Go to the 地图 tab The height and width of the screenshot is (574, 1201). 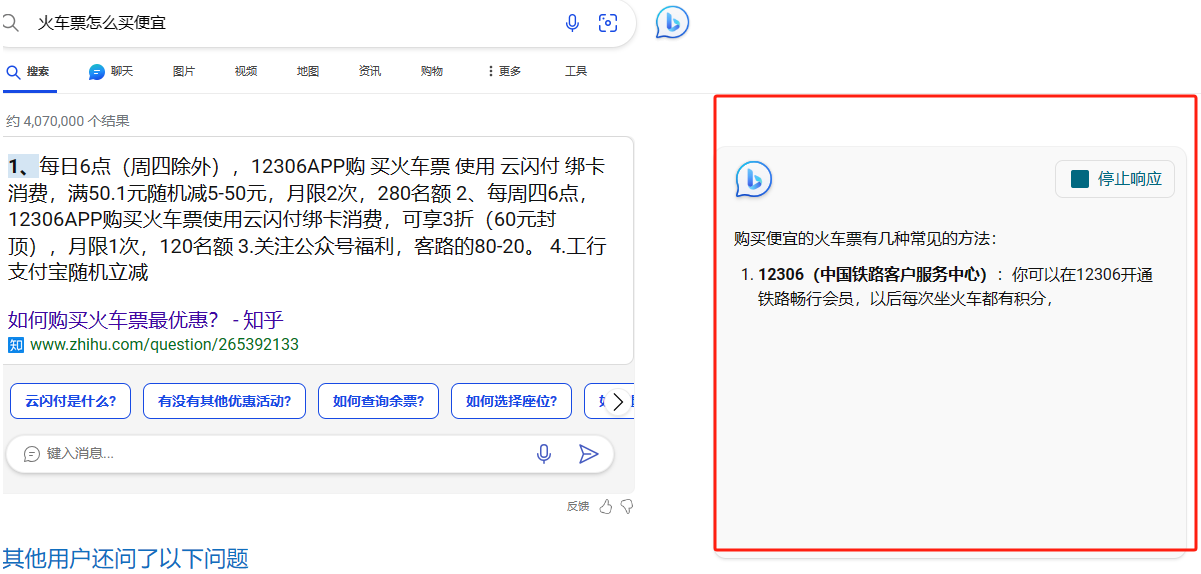(308, 71)
